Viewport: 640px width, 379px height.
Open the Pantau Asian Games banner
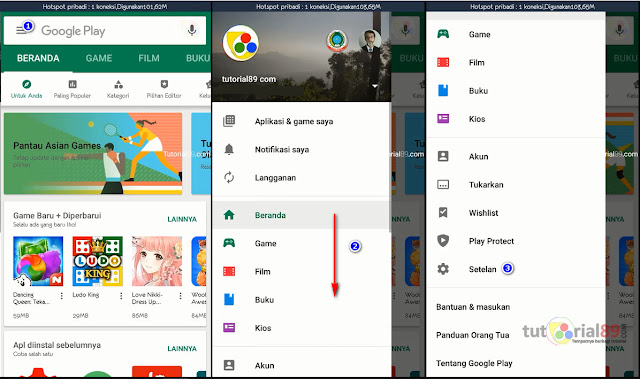[x=93, y=153]
